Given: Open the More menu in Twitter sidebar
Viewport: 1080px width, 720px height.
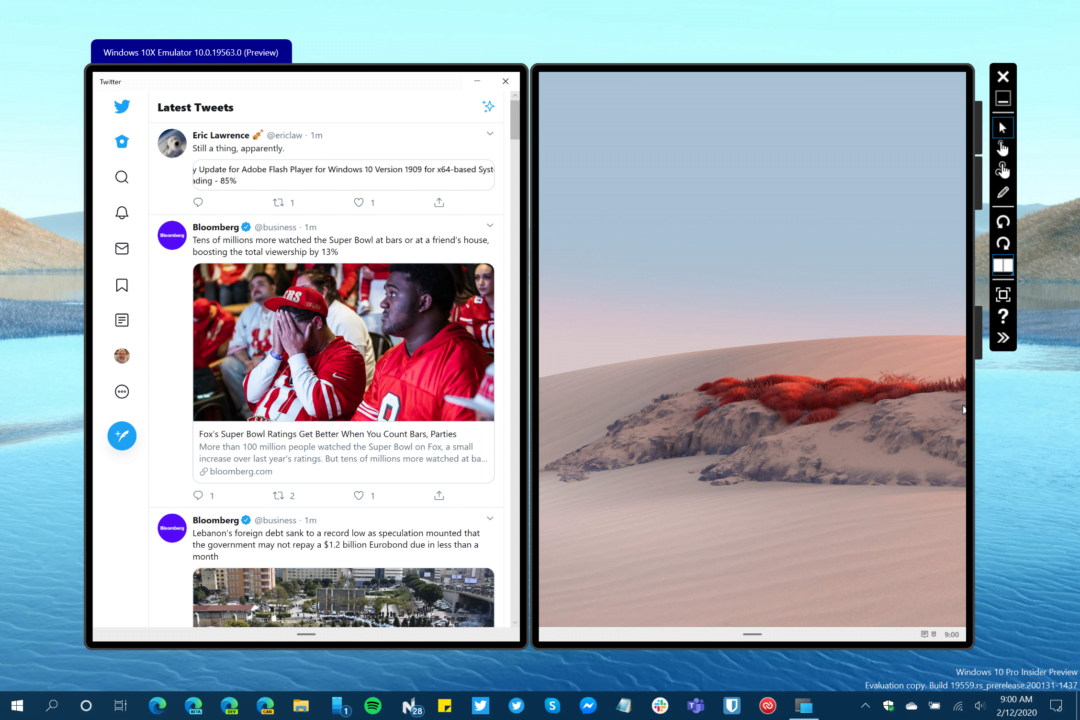Looking at the screenshot, I should (x=122, y=391).
